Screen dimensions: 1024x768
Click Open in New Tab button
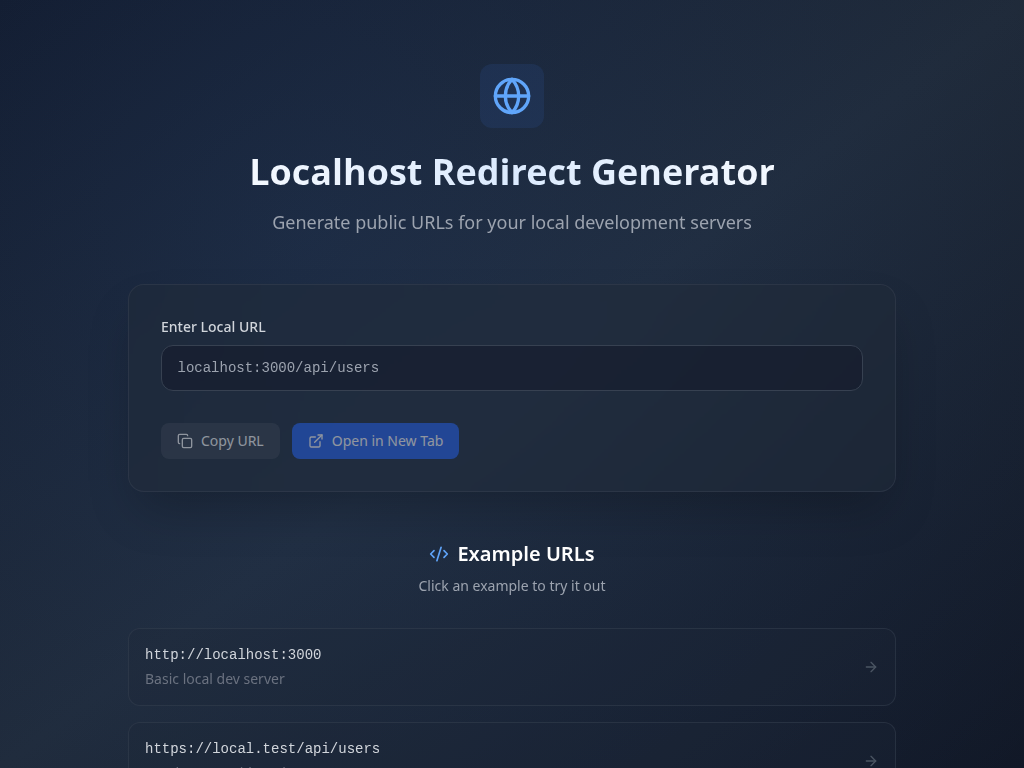[375, 441]
